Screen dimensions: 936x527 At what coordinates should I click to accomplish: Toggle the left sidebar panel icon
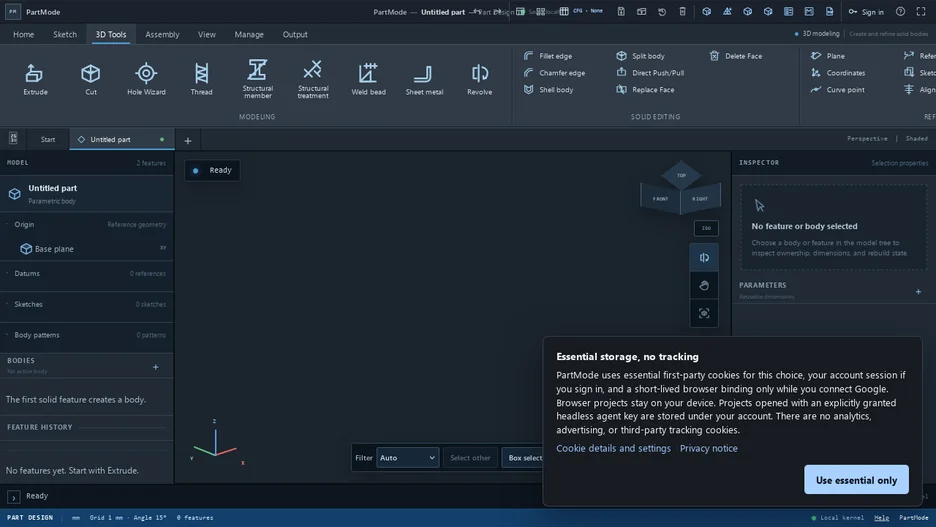point(13,139)
